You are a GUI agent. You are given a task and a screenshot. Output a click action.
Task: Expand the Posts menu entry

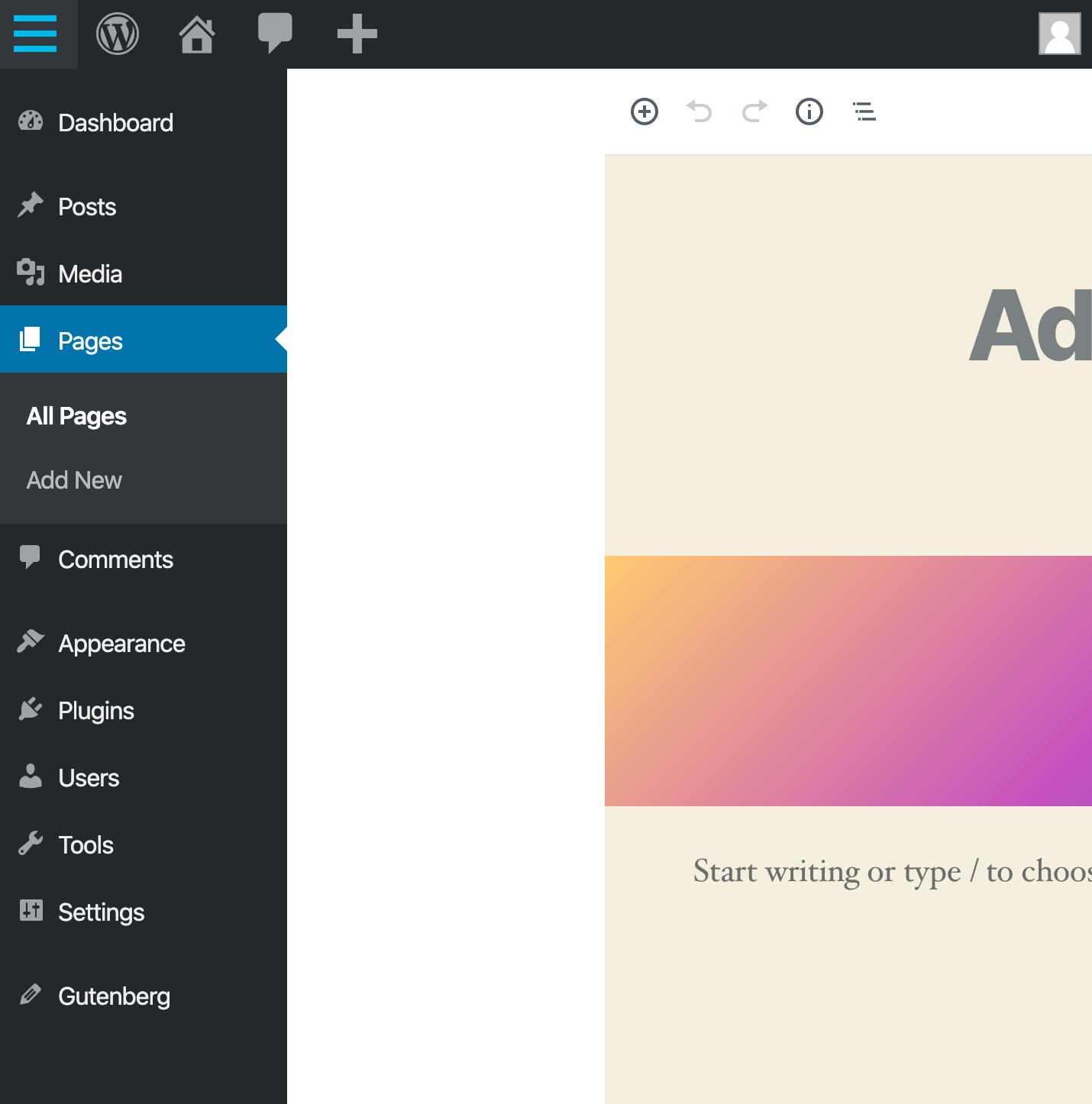tap(86, 206)
